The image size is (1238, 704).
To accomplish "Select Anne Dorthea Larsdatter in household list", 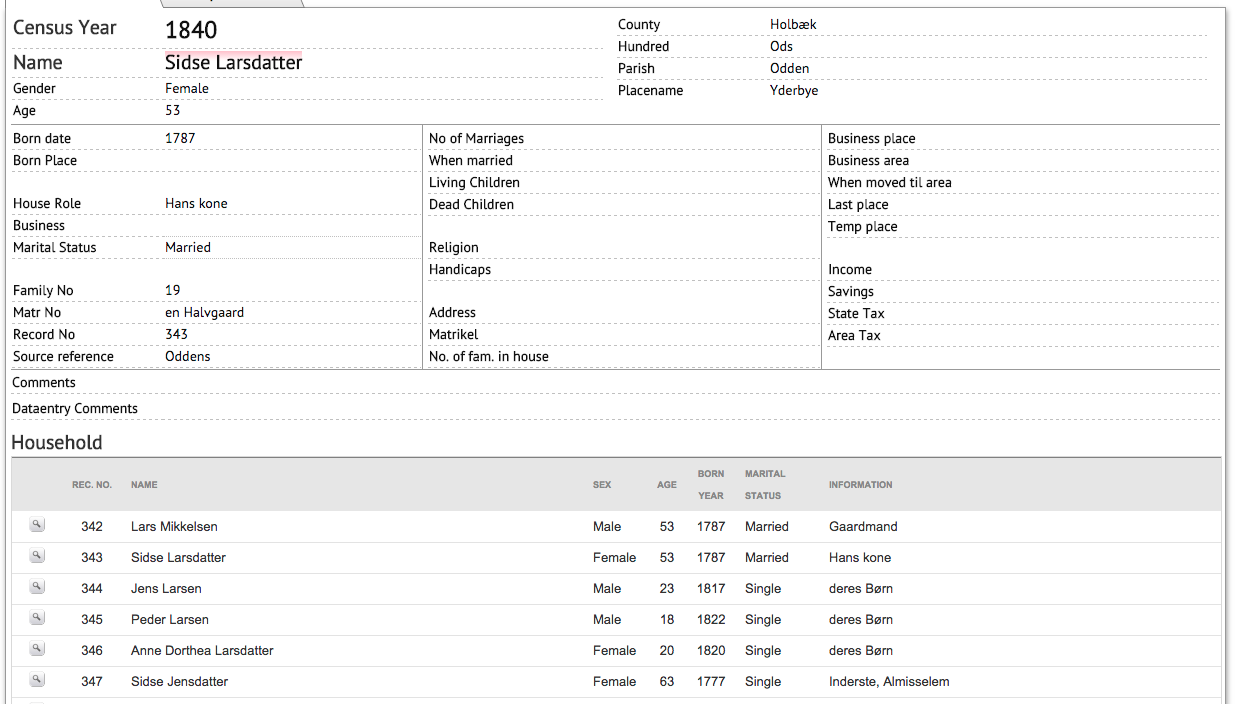I will [x=202, y=650].
